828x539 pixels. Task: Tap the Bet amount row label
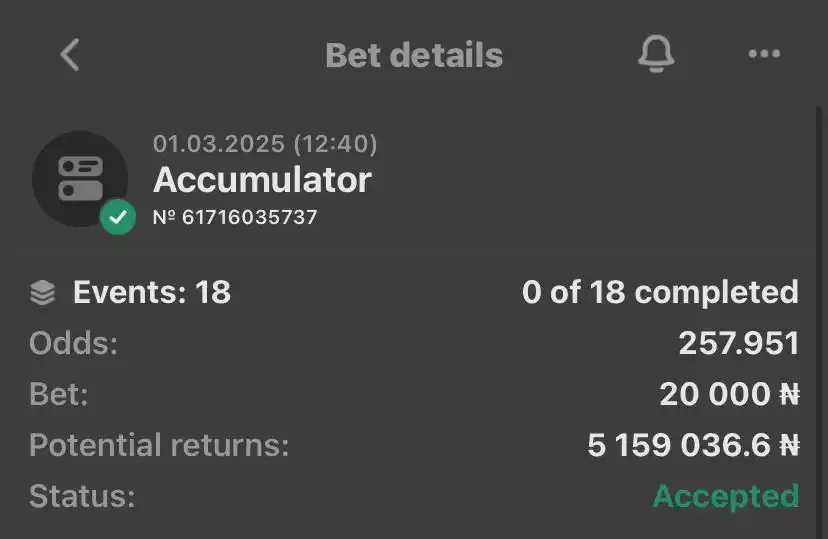(x=59, y=394)
